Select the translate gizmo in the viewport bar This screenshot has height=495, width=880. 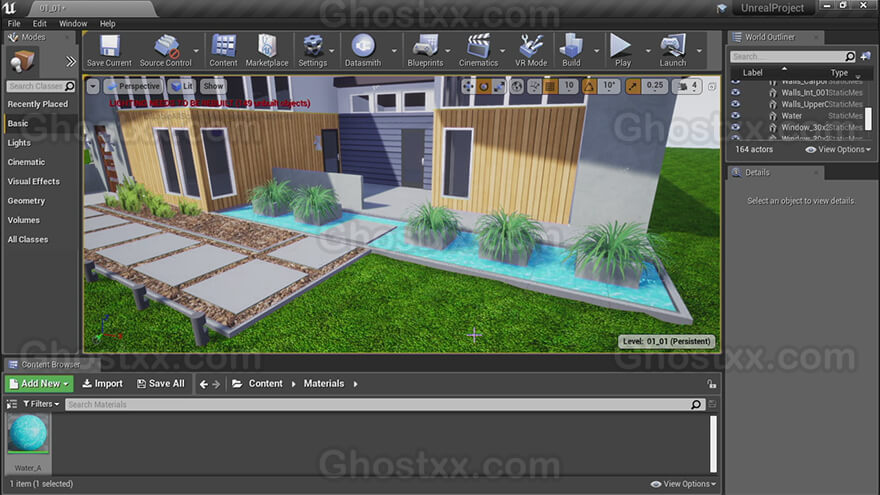tap(468, 86)
